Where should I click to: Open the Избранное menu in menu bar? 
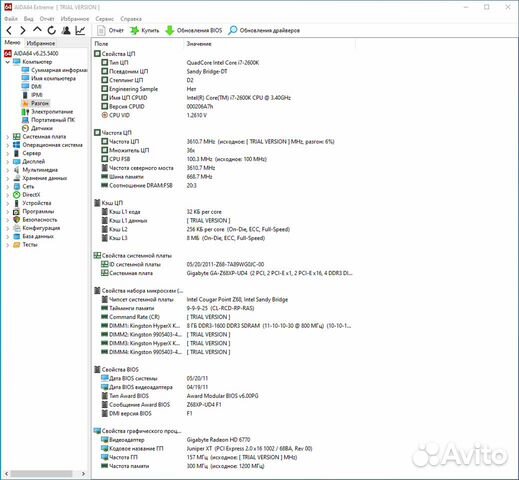point(75,19)
